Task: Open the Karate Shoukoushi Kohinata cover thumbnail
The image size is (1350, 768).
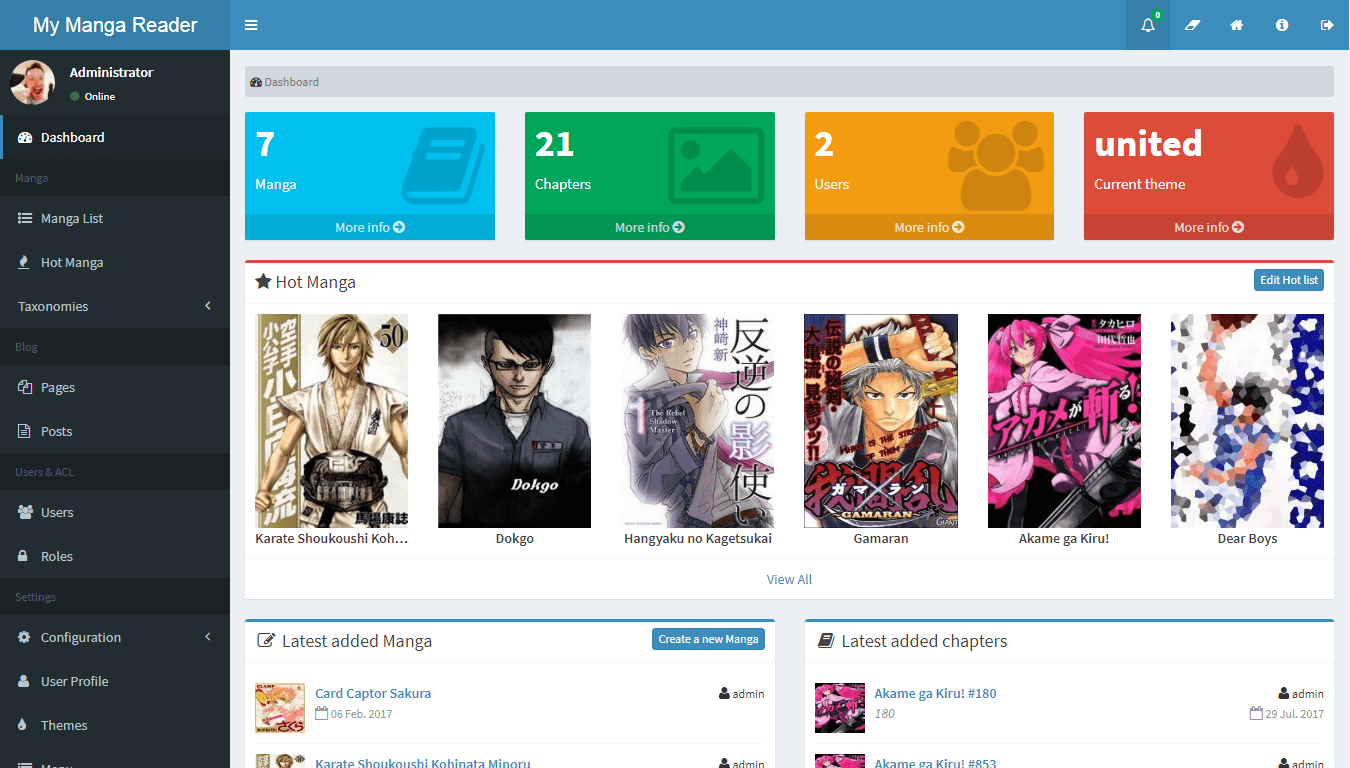Action: pyautogui.click(x=332, y=421)
